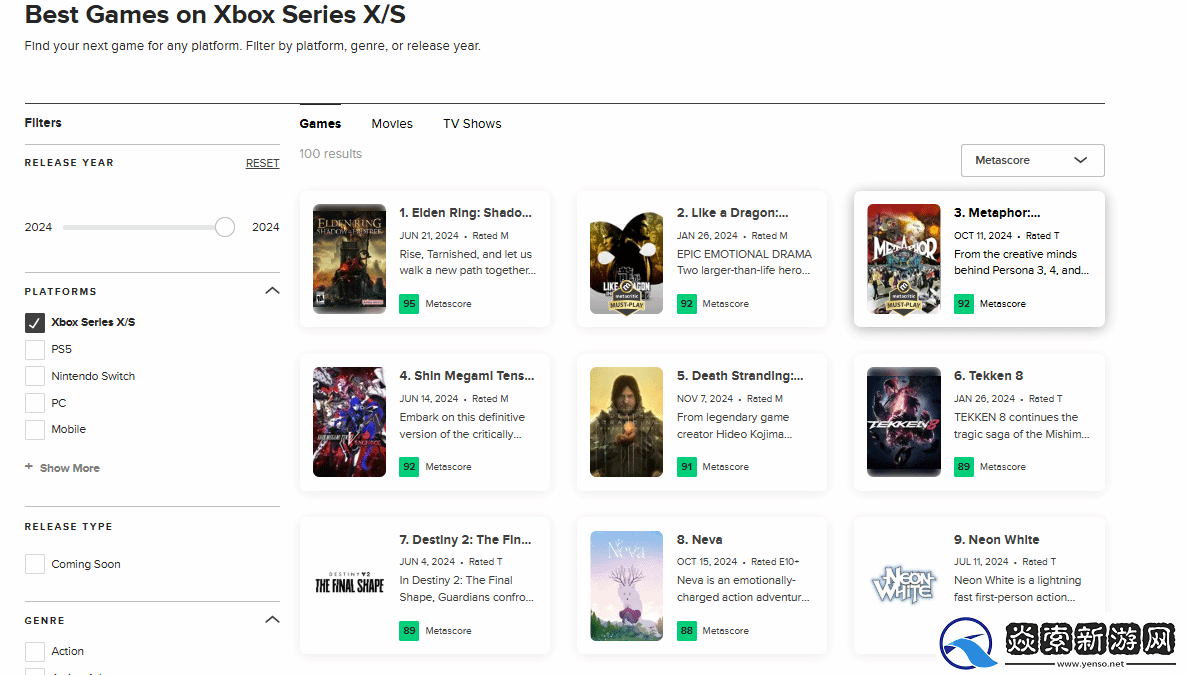Click the Elden Ring cover art thumbnail
Image resolution: width=1186 pixels, height=675 pixels.
(x=349, y=259)
